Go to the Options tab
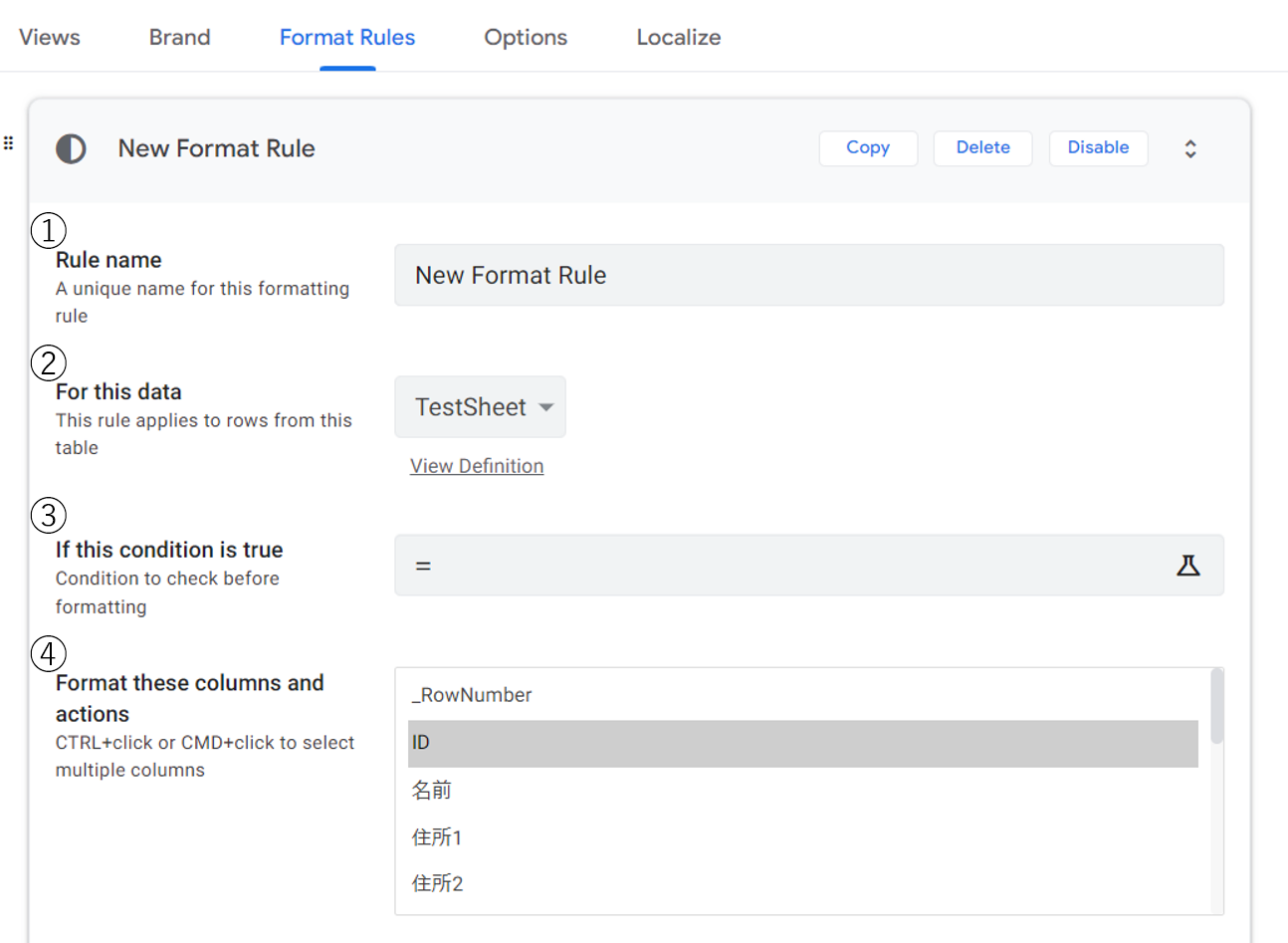The image size is (1288, 943). pos(526,37)
